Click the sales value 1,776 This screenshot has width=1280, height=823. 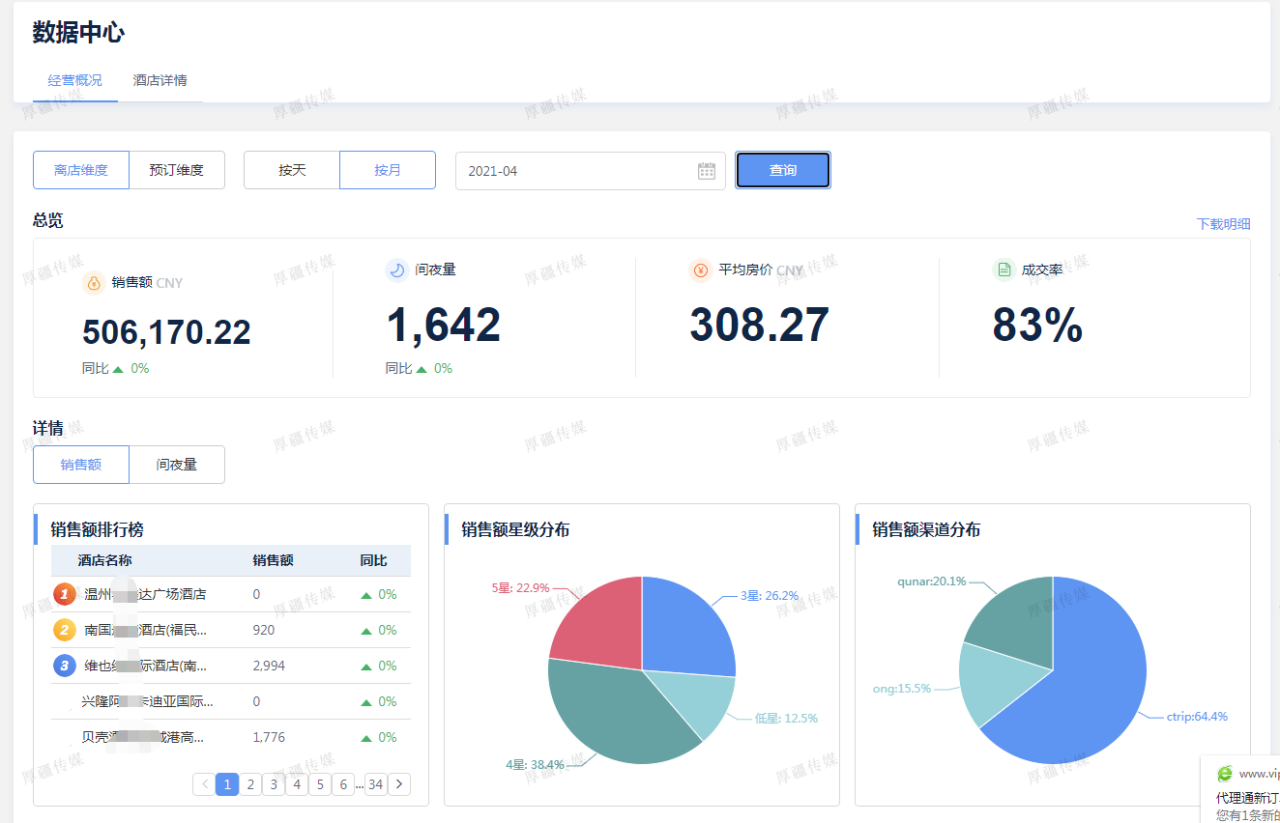(269, 738)
